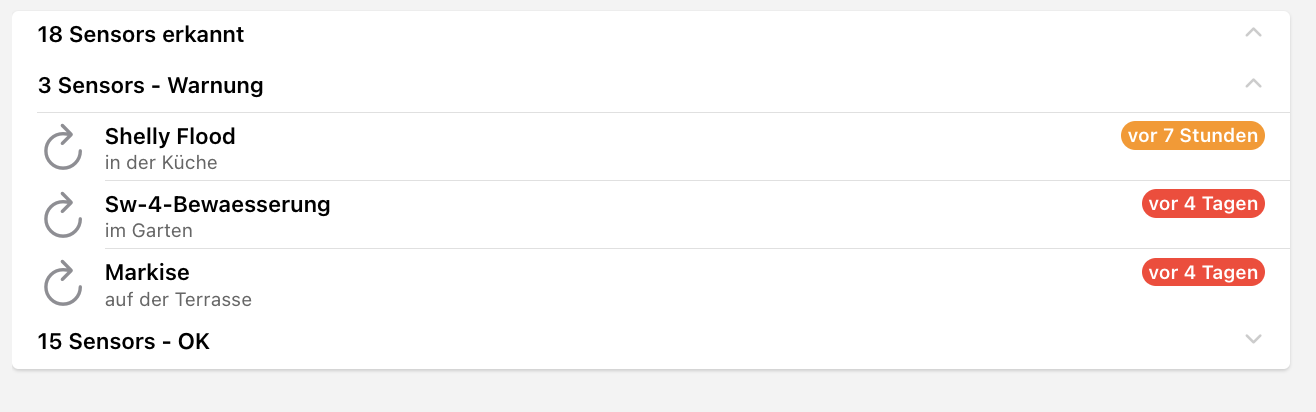Click empty space in the Markise row
The height and width of the screenshot is (412, 1316).
click(x=650, y=284)
